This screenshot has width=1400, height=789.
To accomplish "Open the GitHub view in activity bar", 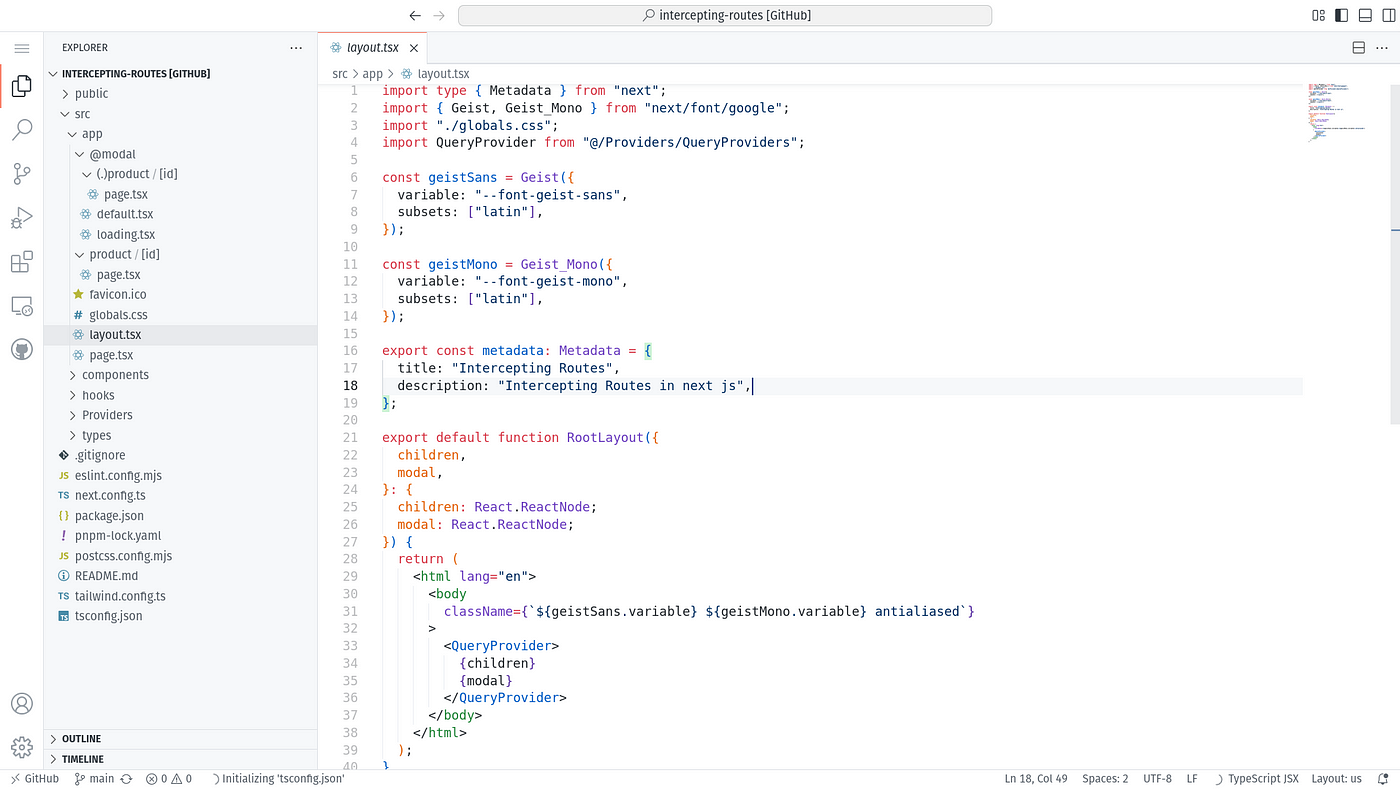I will click(21, 350).
